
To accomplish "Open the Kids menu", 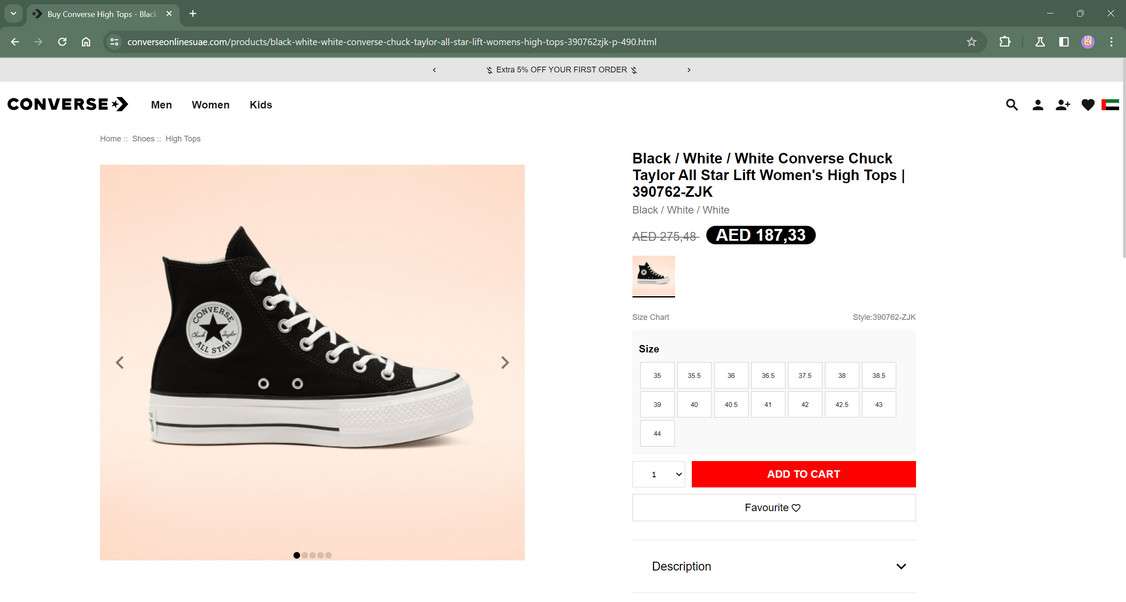I will point(261,105).
